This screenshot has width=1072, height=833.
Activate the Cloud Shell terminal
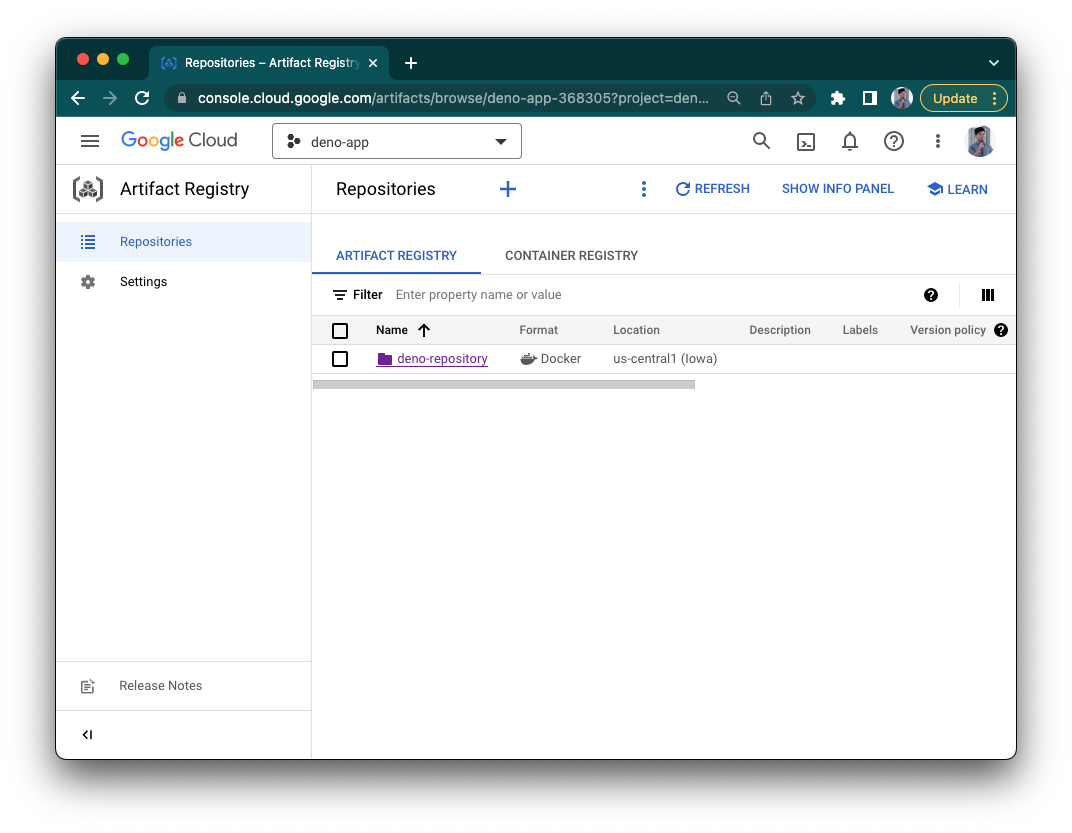click(x=806, y=141)
